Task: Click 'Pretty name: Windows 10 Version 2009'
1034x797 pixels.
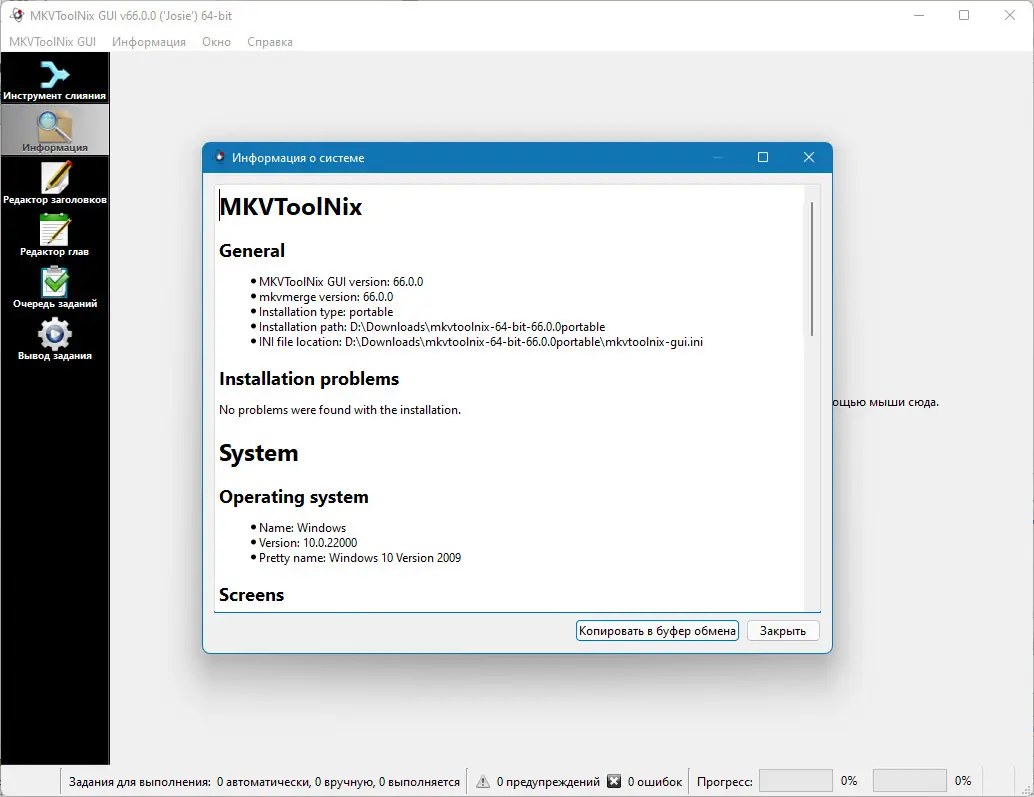Action: pos(360,558)
